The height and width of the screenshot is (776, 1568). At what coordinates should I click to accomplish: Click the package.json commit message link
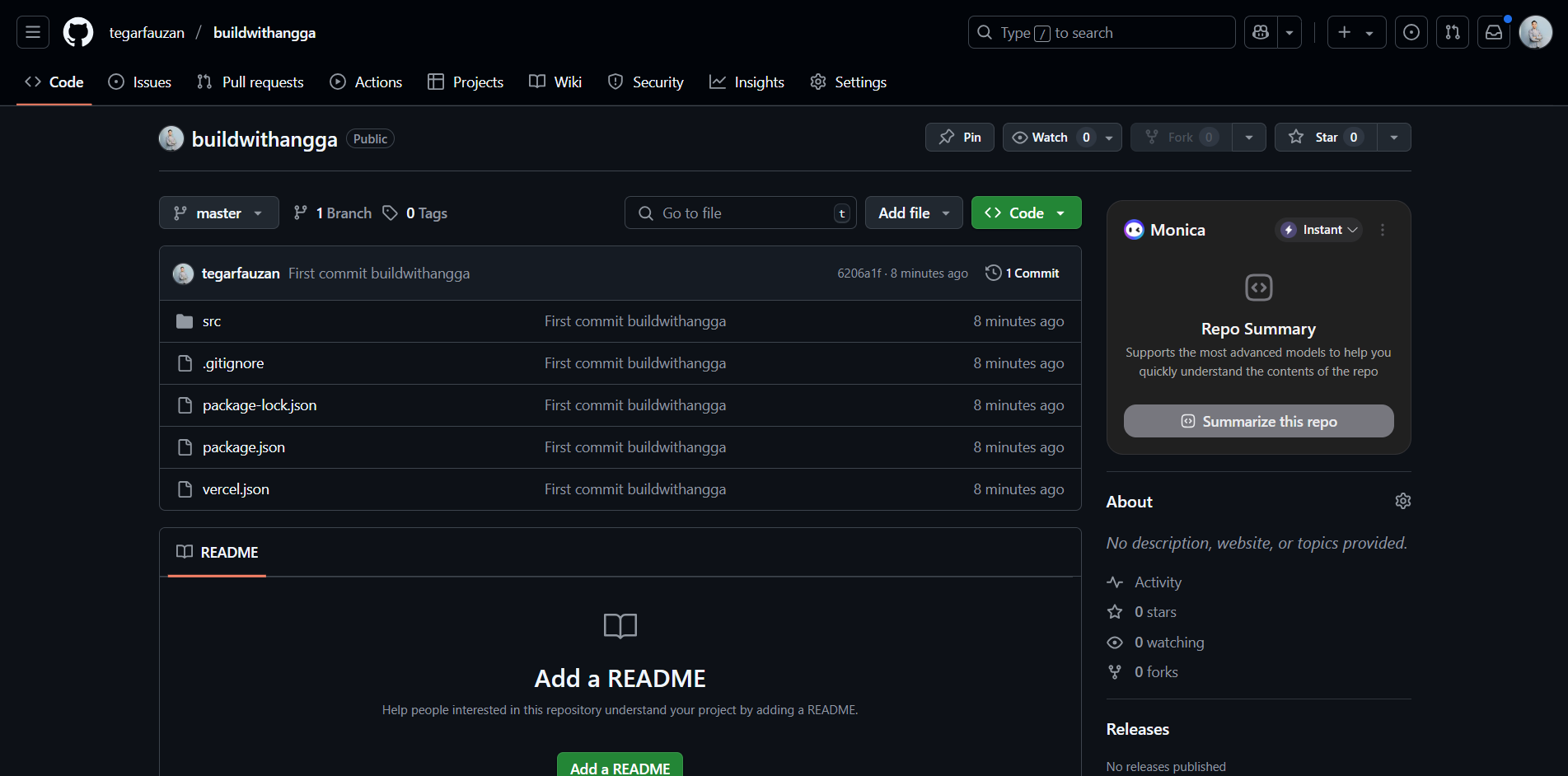point(635,447)
